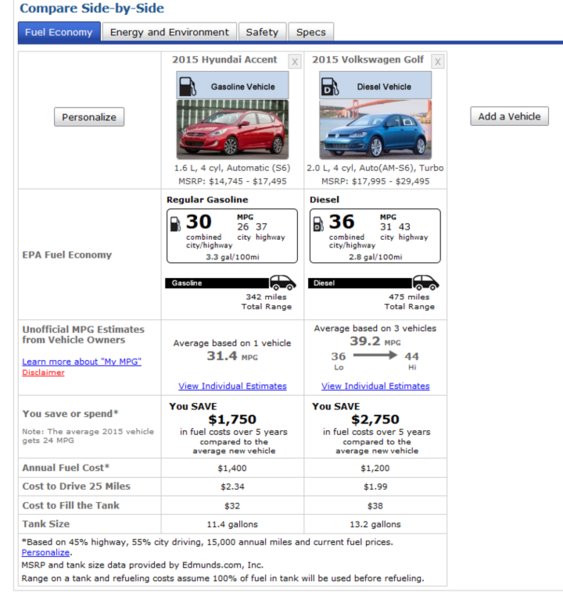Click the "Annual Fuel Cost*" row label
This screenshot has height=599, width=563.
click(x=66, y=468)
